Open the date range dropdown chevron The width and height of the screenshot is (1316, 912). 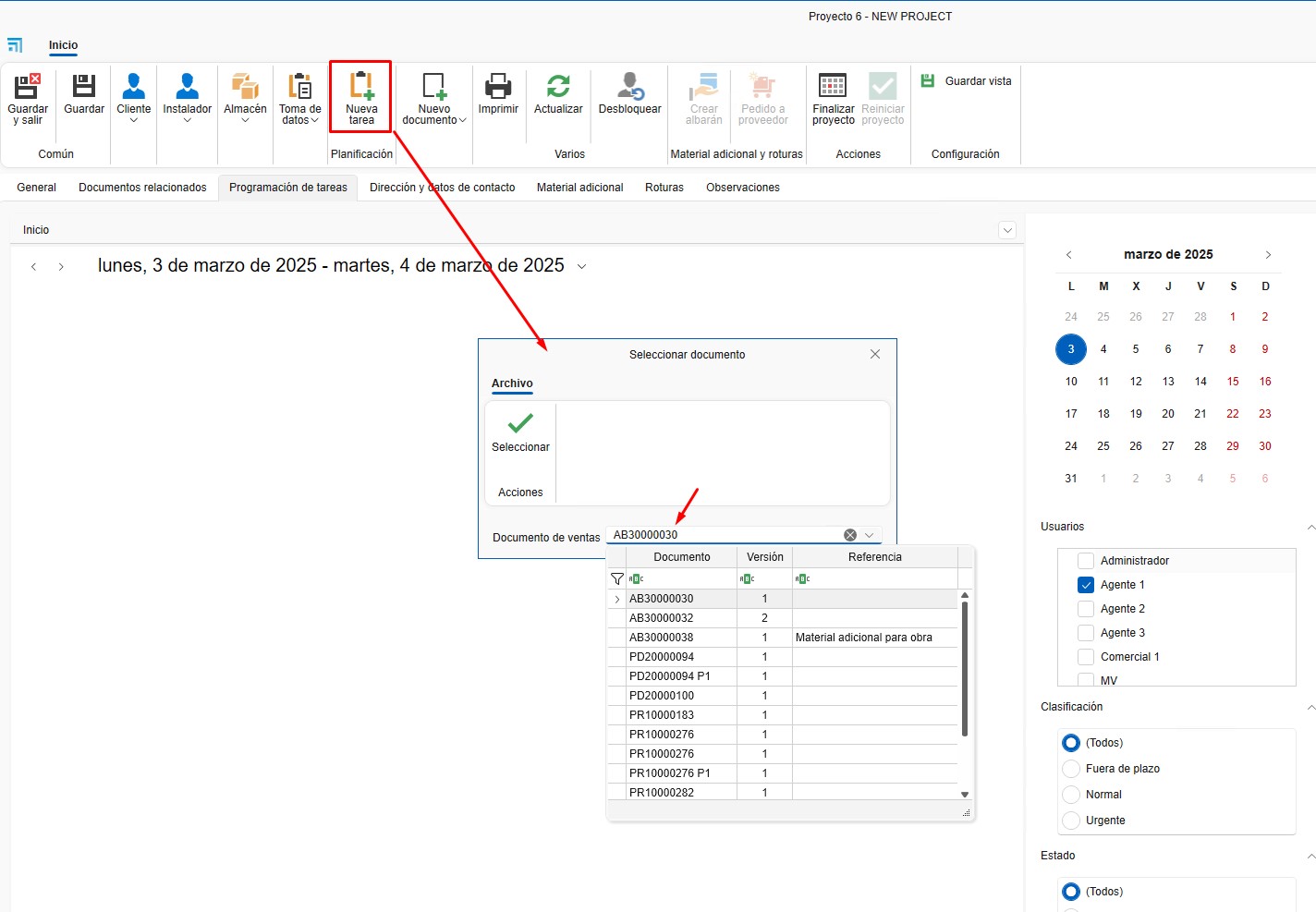point(581,266)
